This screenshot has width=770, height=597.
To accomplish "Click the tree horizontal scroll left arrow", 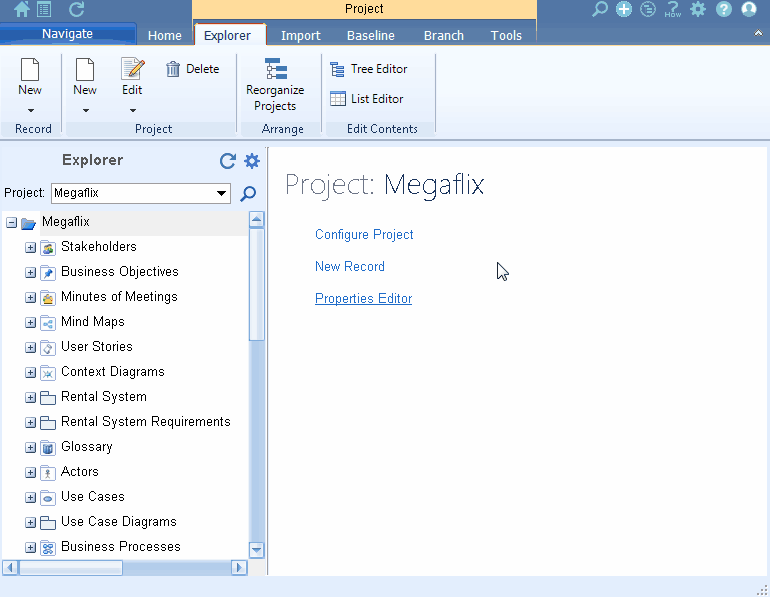I will pos(10,568).
